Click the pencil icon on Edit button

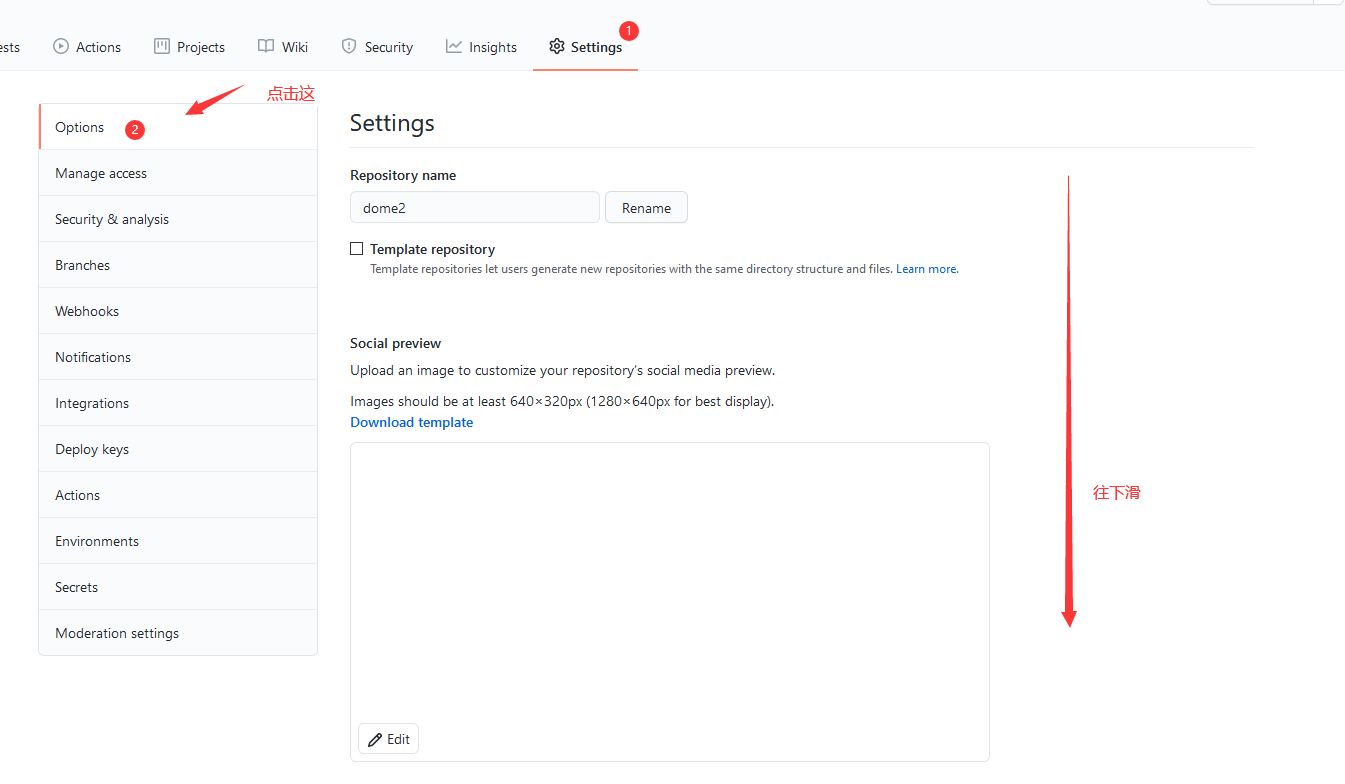(x=375, y=739)
